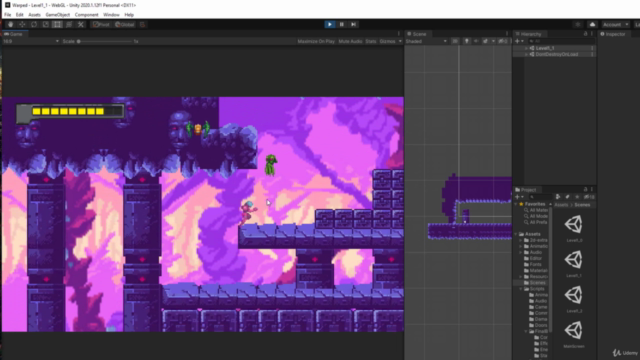Image resolution: width=640 pixels, height=360 pixels.
Task: Toggle 2D mode in Scene view
Action: point(455,41)
